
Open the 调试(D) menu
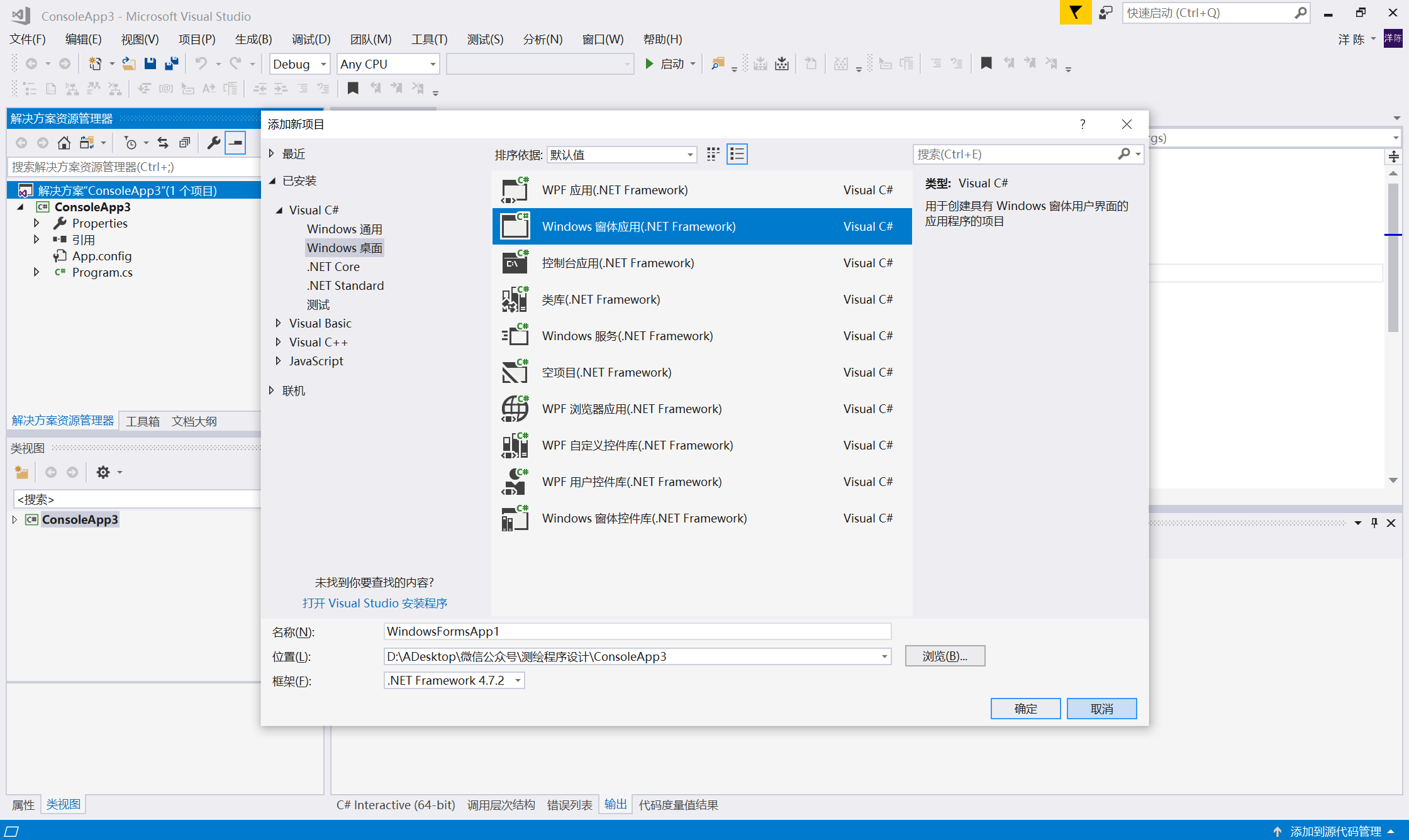(x=311, y=39)
